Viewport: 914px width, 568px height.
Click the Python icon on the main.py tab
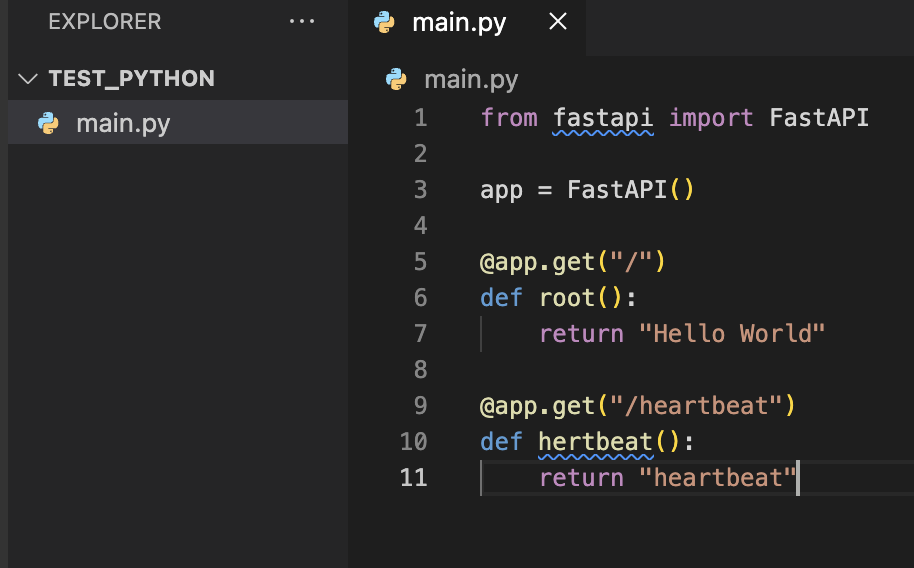(384, 22)
